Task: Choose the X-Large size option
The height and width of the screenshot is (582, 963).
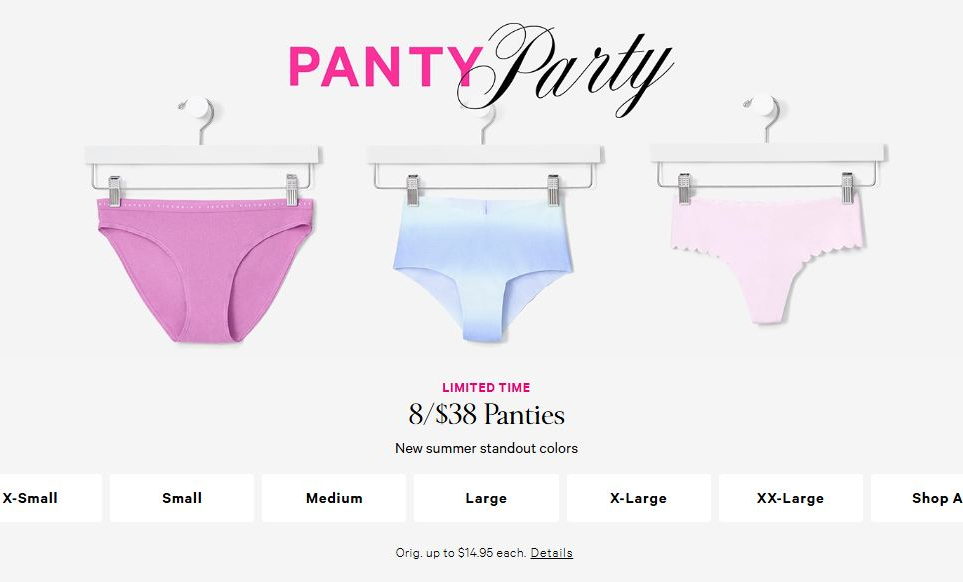Action: coord(639,498)
